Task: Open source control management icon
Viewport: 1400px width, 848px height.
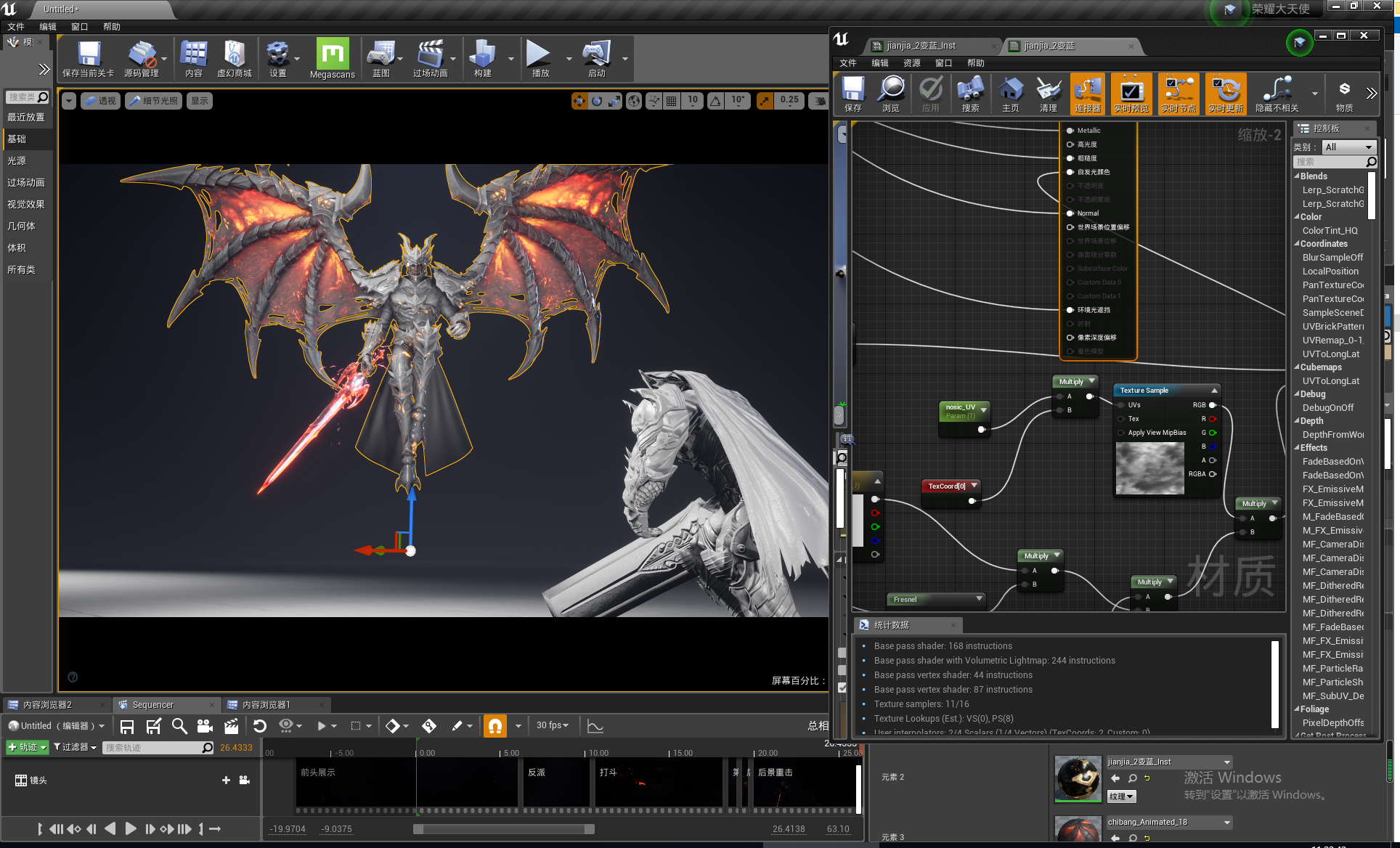Action: click(x=141, y=58)
